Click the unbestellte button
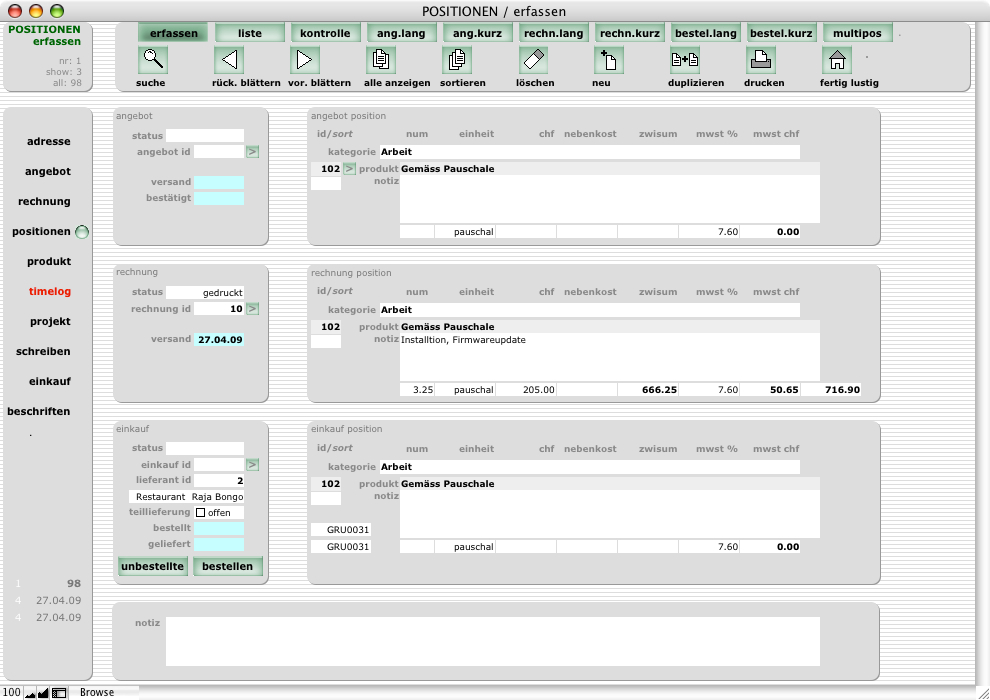 pyautogui.click(x=153, y=567)
